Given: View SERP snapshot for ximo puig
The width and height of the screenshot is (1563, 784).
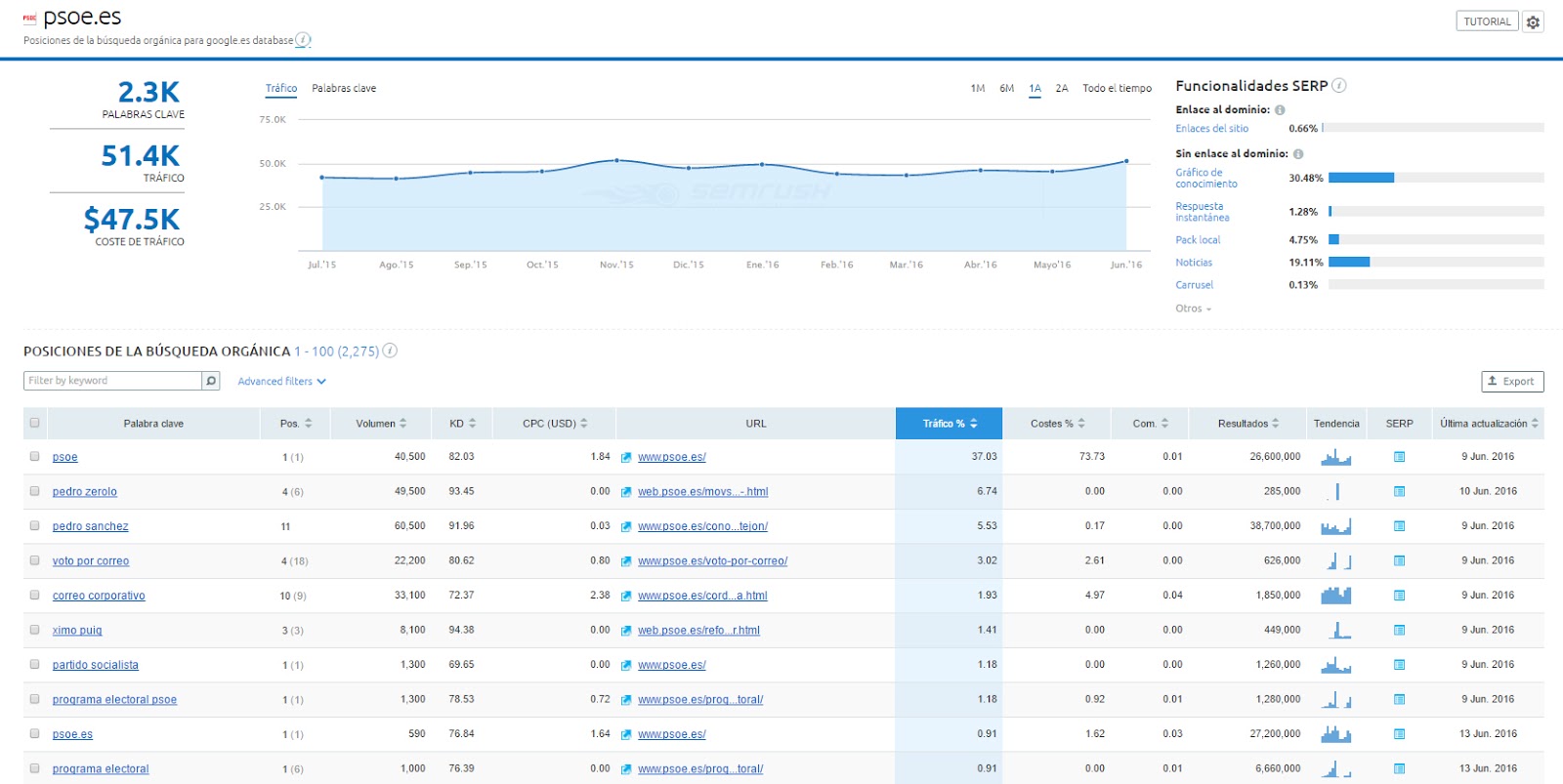Looking at the screenshot, I should [x=1399, y=631].
